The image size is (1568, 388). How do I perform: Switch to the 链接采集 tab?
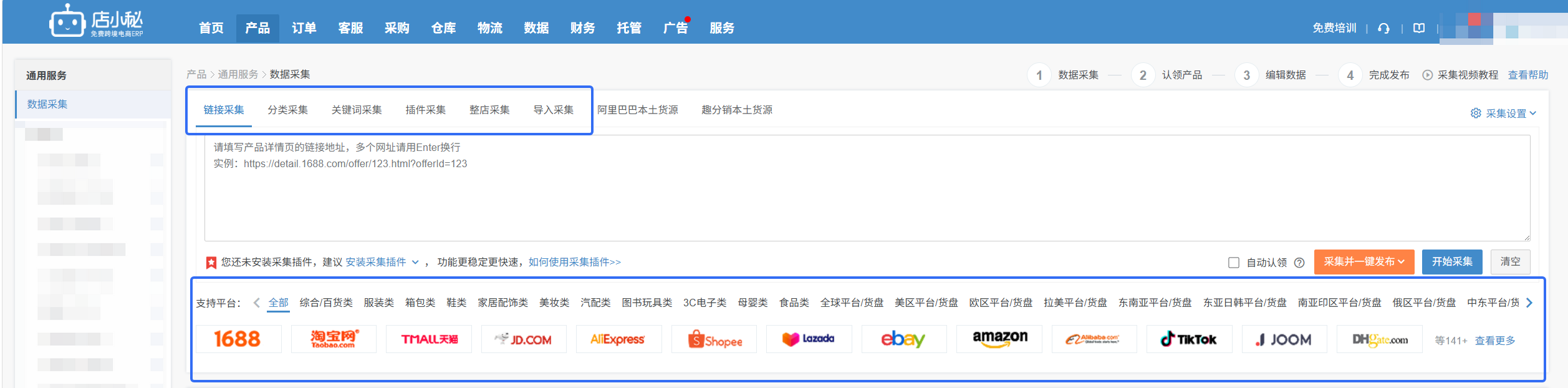pos(224,110)
